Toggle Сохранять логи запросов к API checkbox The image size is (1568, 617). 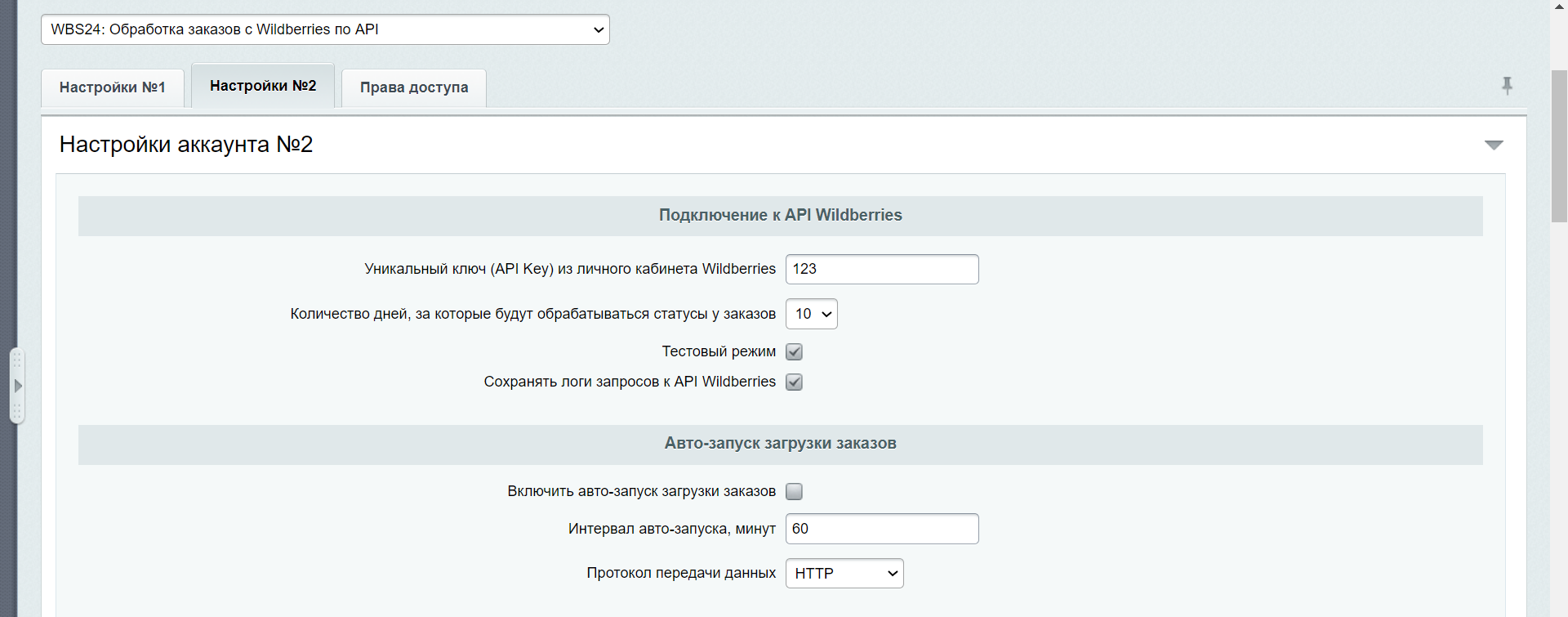coord(794,382)
